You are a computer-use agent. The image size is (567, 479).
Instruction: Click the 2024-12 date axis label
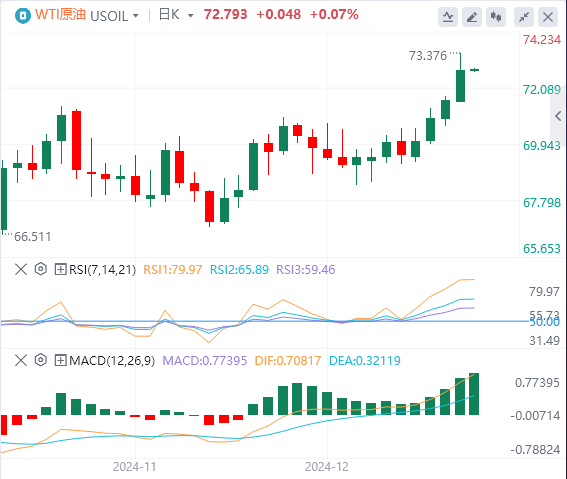(x=327, y=467)
